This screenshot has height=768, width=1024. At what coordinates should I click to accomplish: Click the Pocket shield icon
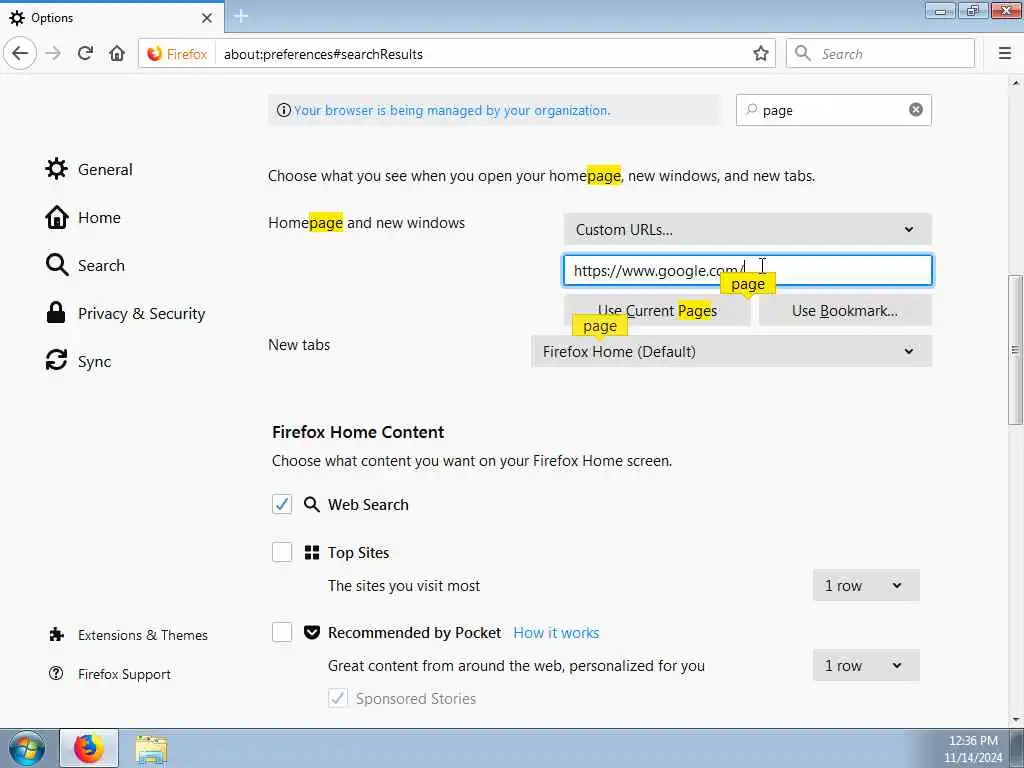pyautogui.click(x=312, y=632)
